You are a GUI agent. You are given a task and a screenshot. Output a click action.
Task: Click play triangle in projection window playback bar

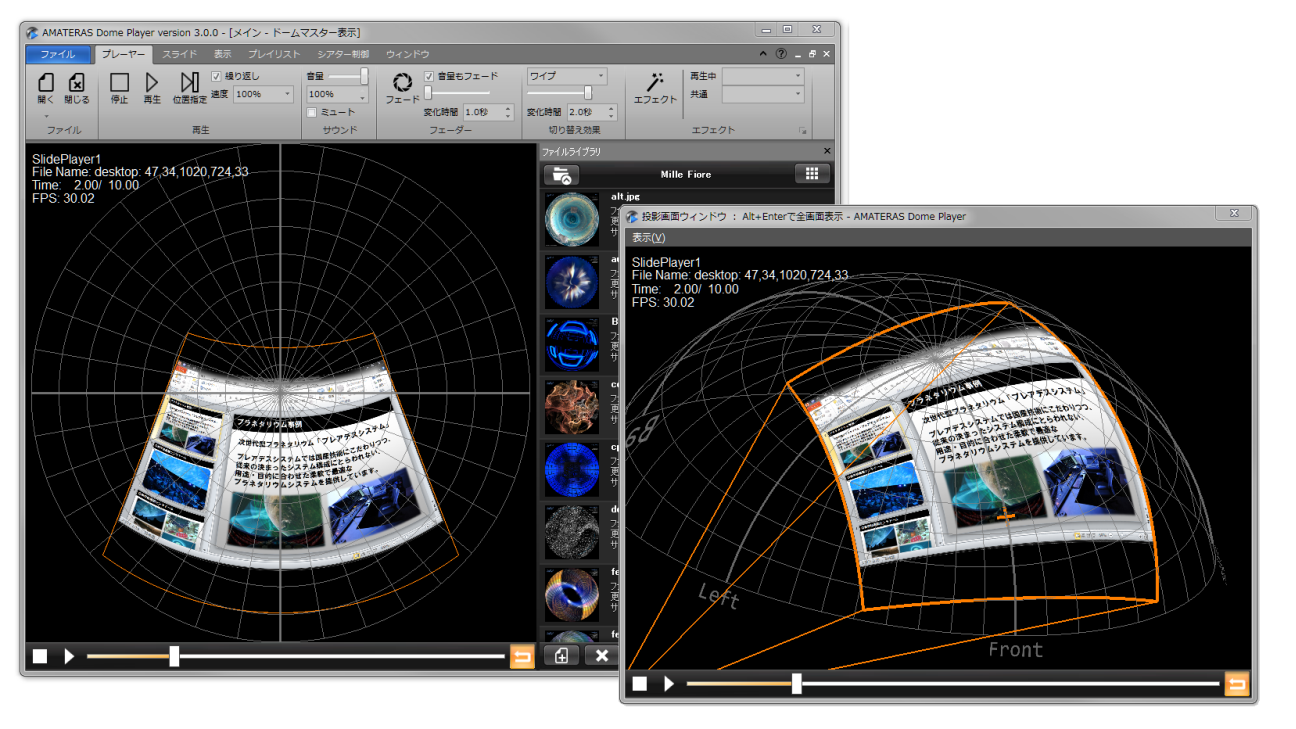(669, 684)
